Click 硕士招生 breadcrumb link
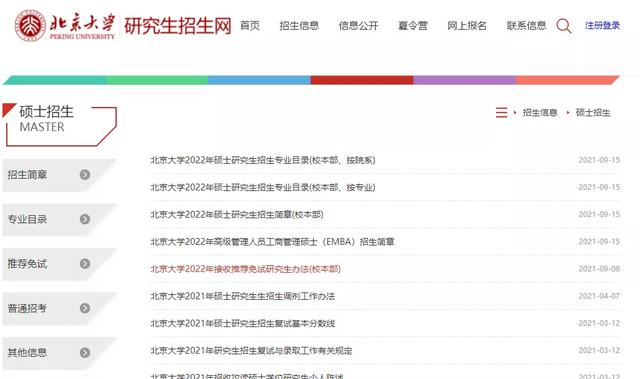The width and height of the screenshot is (640, 379). click(593, 113)
